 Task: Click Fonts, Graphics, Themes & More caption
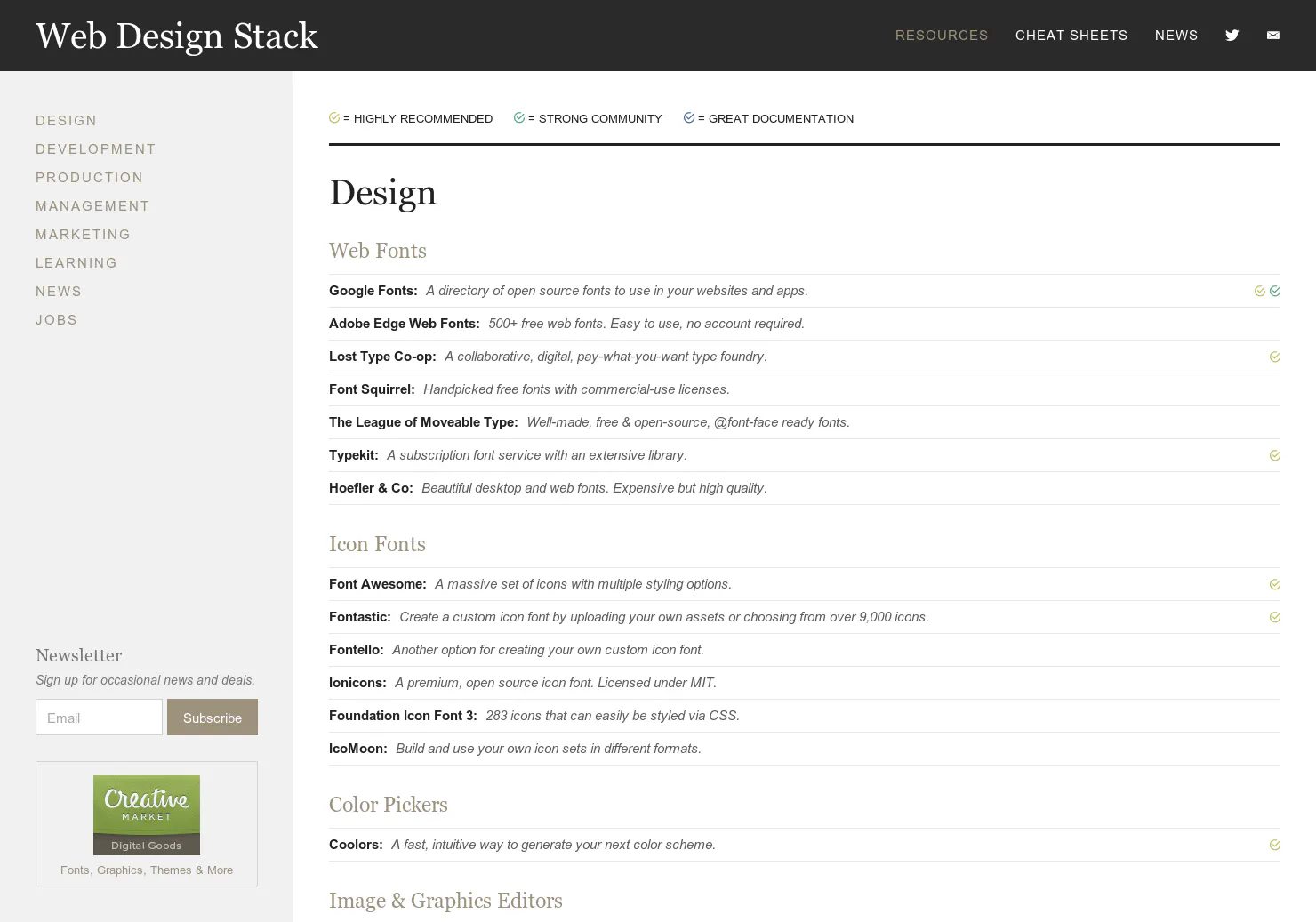click(147, 870)
